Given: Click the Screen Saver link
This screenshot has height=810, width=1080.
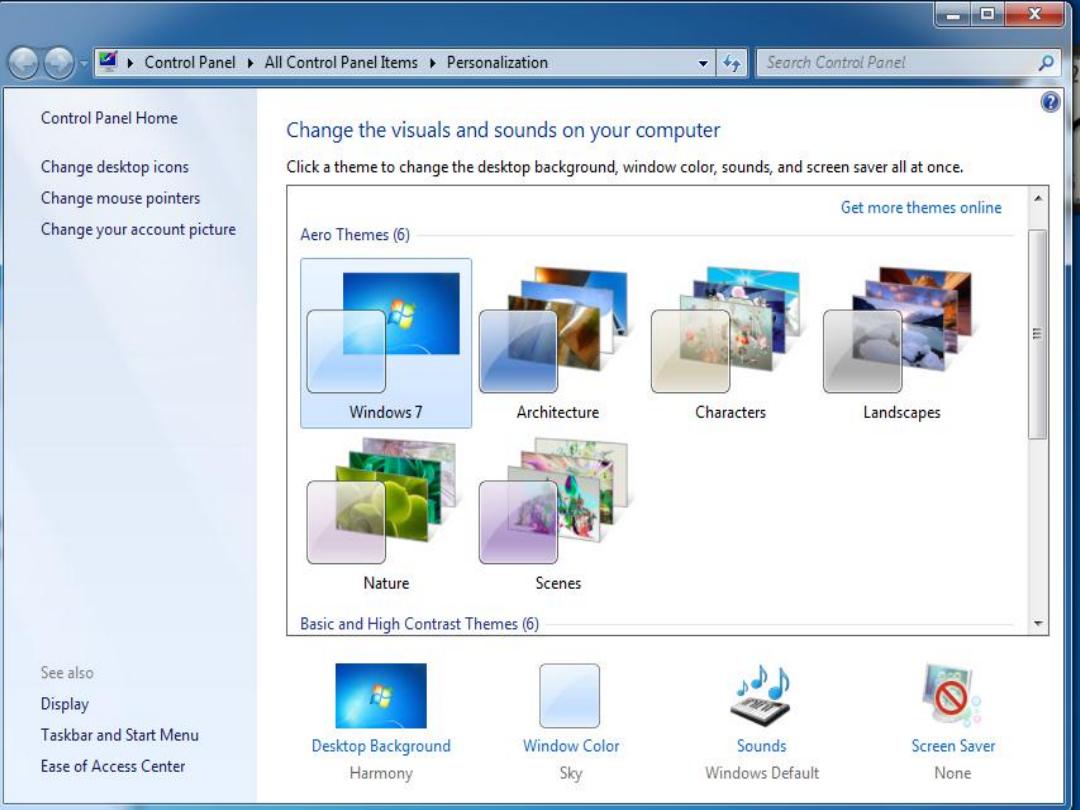Looking at the screenshot, I should click(953, 746).
